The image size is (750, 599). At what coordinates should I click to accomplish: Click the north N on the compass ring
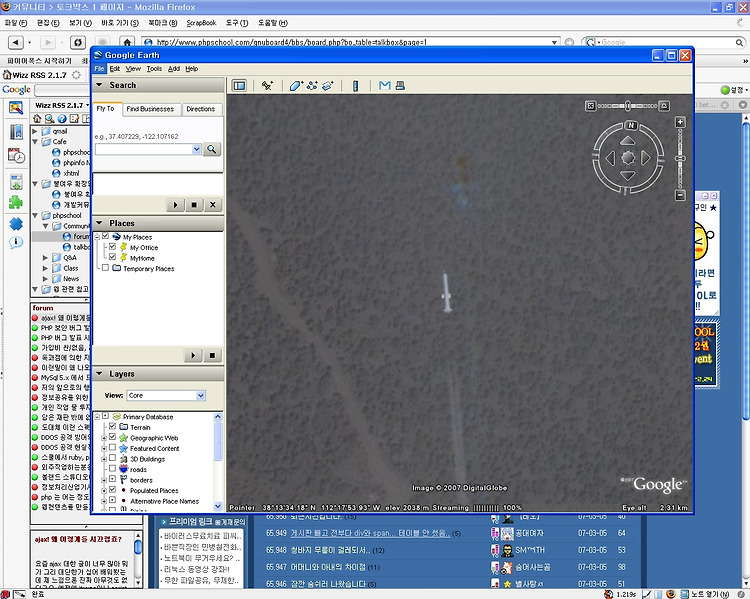pyautogui.click(x=631, y=125)
